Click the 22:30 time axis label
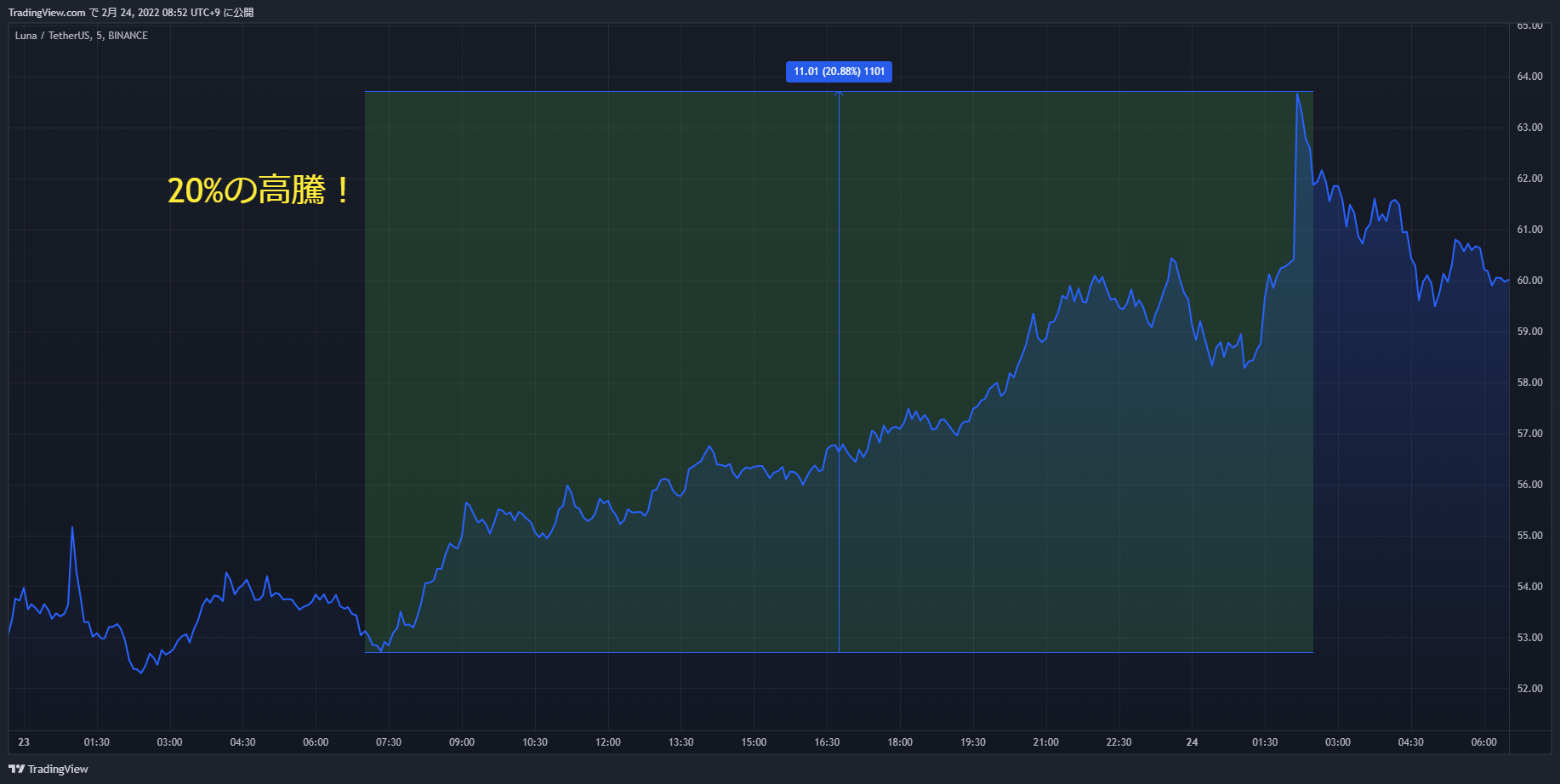Screen dimensions: 1560x784 [1119, 742]
